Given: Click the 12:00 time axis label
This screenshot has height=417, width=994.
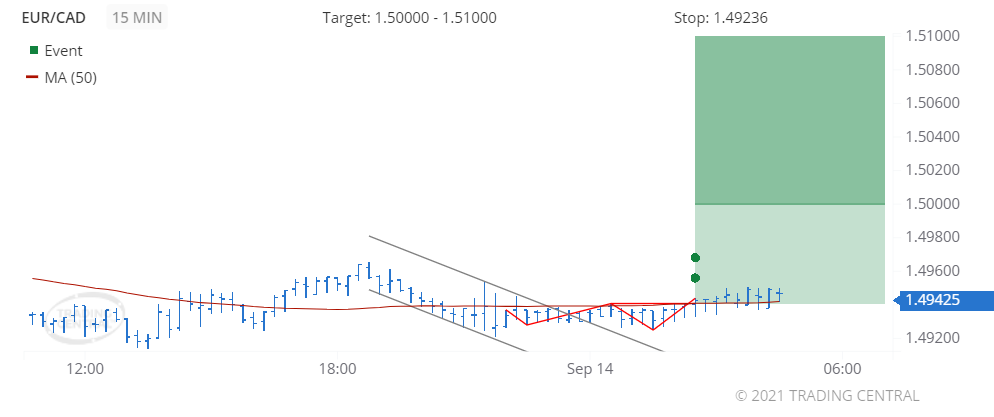Looking at the screenshot, I should coord(85,368).
